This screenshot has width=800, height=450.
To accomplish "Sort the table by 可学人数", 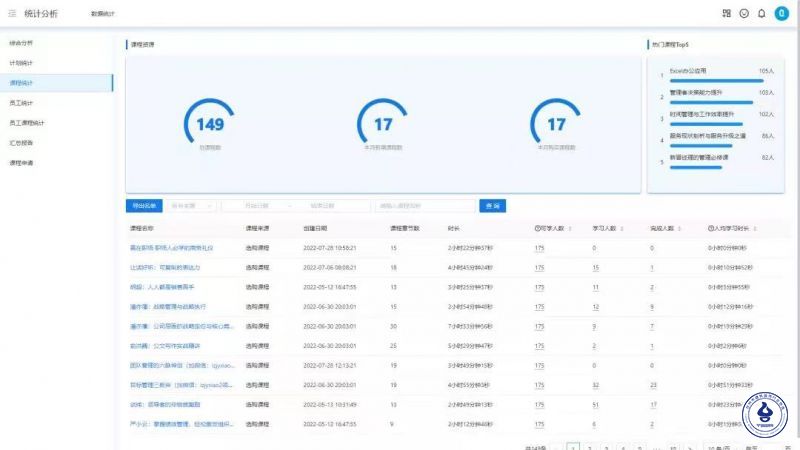I will coord(570,229).
